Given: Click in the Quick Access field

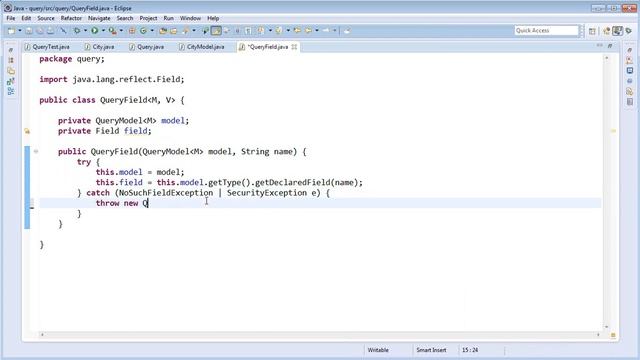Looking at the screenshot, I should coord(546,31).
